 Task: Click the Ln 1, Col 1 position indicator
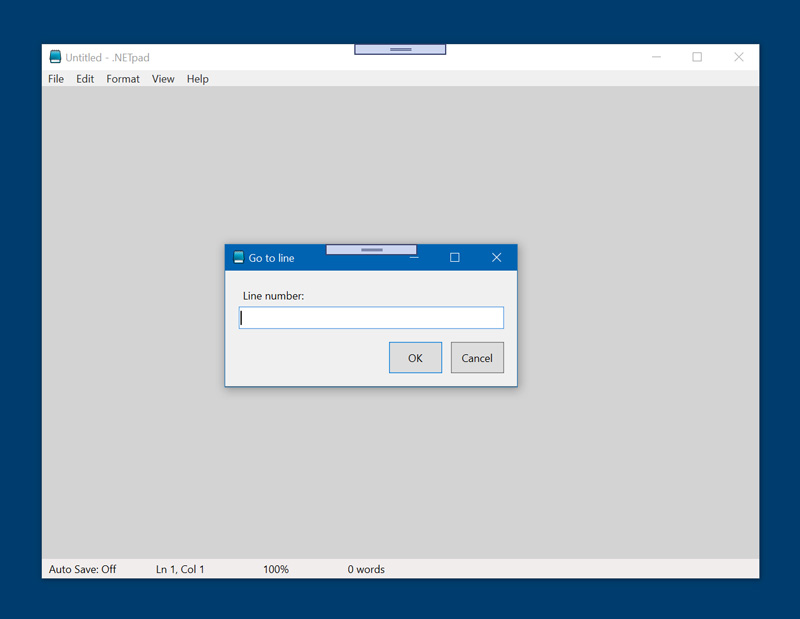click(x=180, y=569)
